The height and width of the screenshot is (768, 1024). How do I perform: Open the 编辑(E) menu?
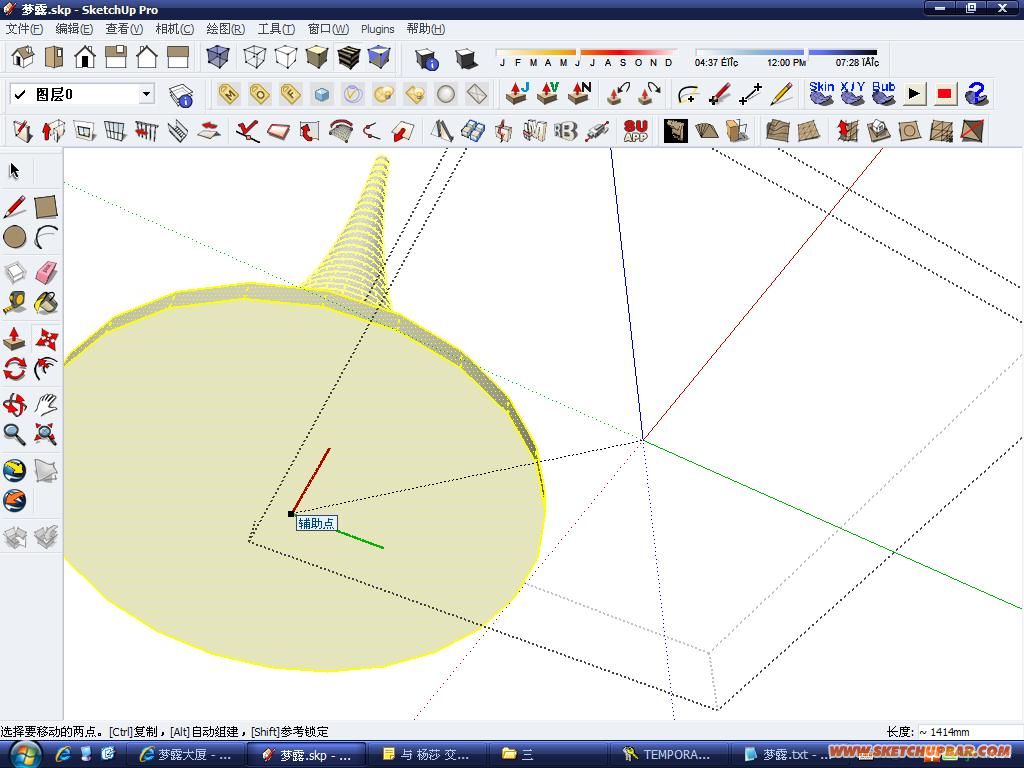(74, 29)
